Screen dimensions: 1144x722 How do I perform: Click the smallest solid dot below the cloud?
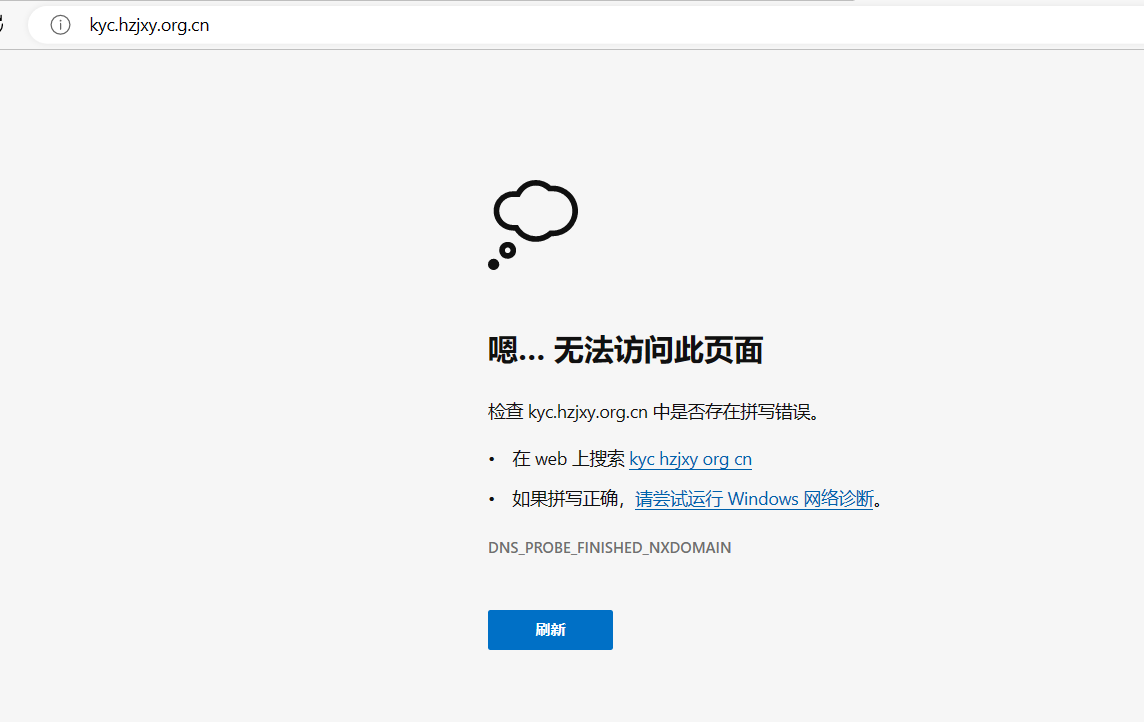pos(493,264)
